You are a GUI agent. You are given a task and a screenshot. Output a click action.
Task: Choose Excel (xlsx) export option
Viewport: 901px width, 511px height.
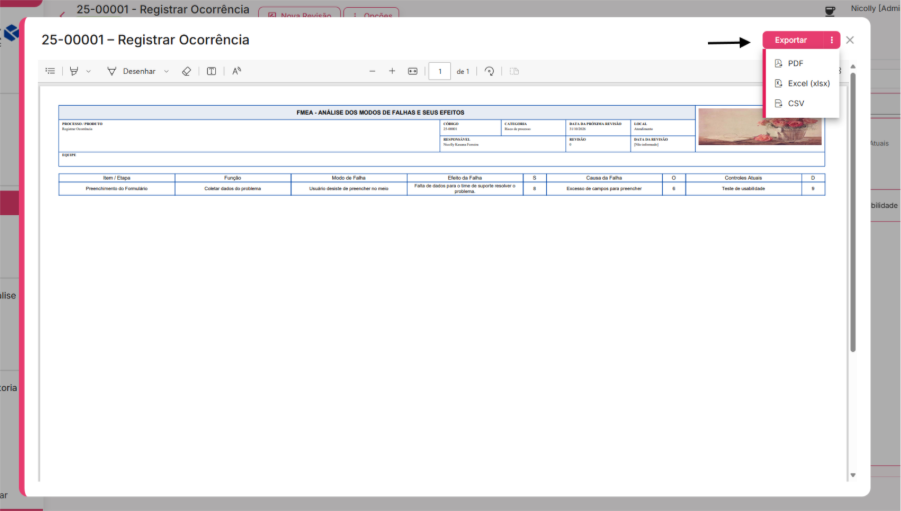808,83
